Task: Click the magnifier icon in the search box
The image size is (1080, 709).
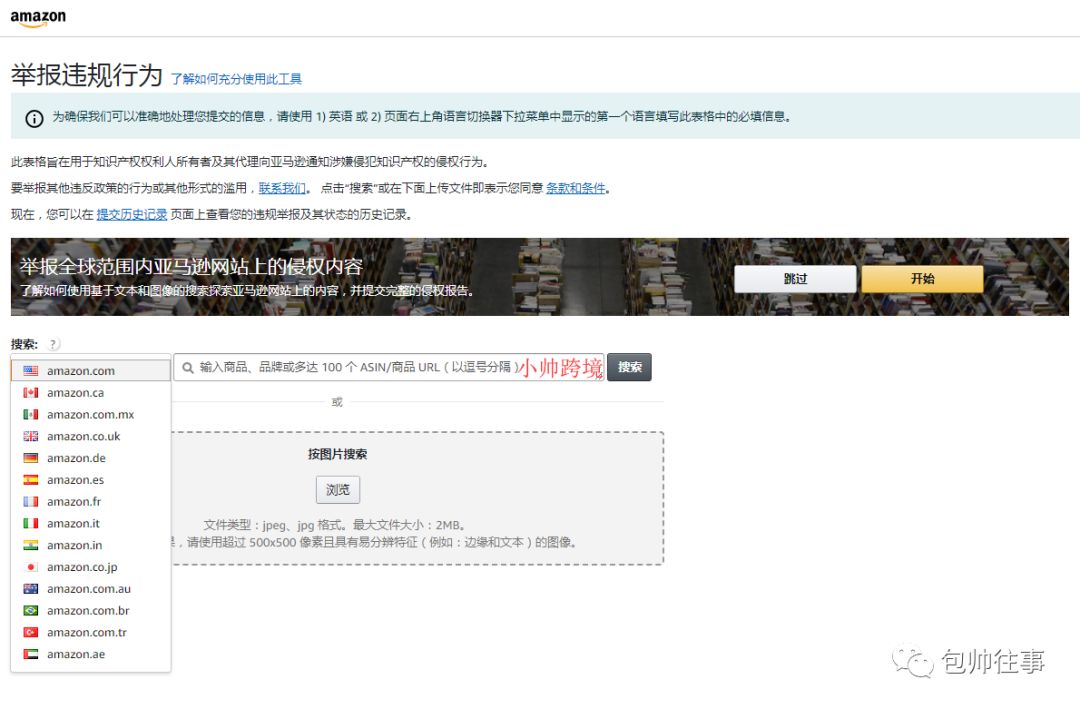Action: (x=187, y=368)
